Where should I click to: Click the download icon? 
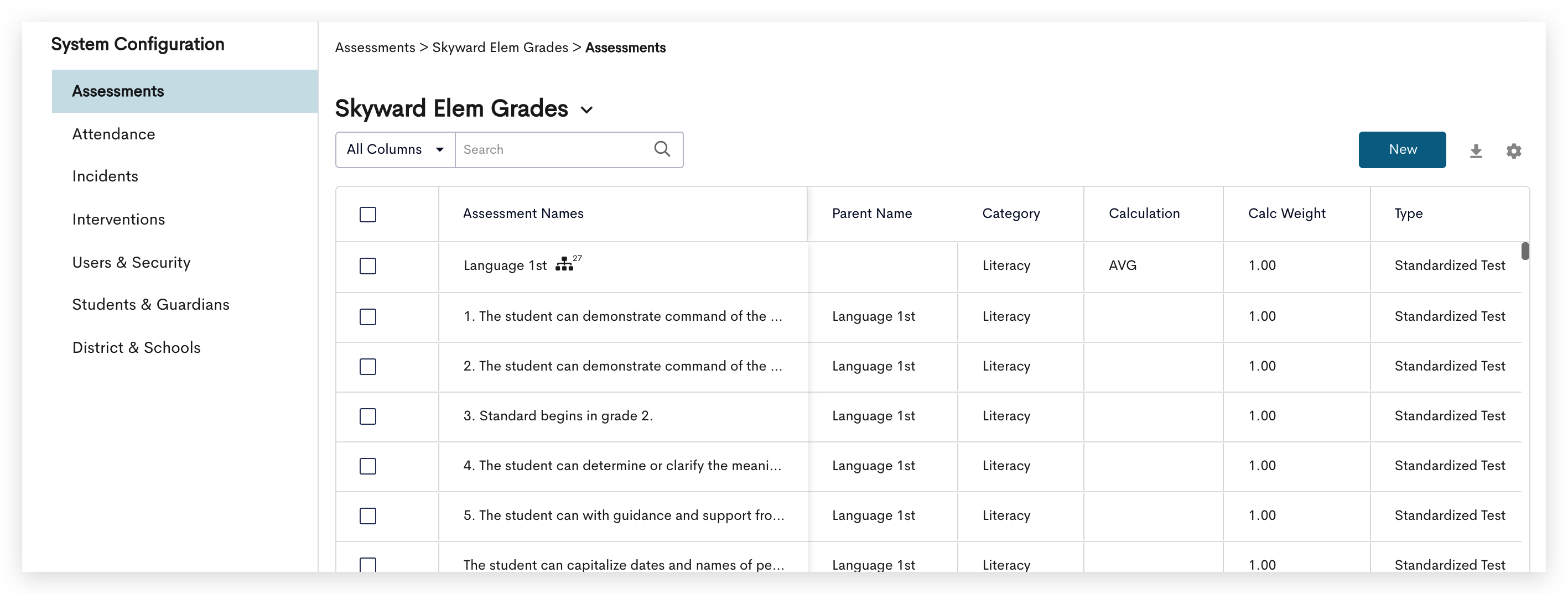click(1476, 151)
